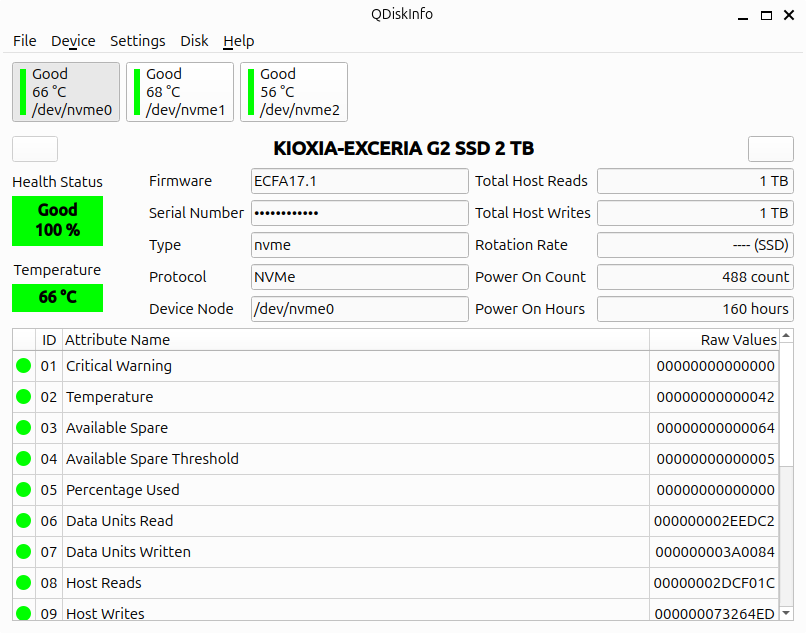Viewport: 806px width, 633px height.
Task: Click the Raw Values column header
Action: click(x=714, y=340)
